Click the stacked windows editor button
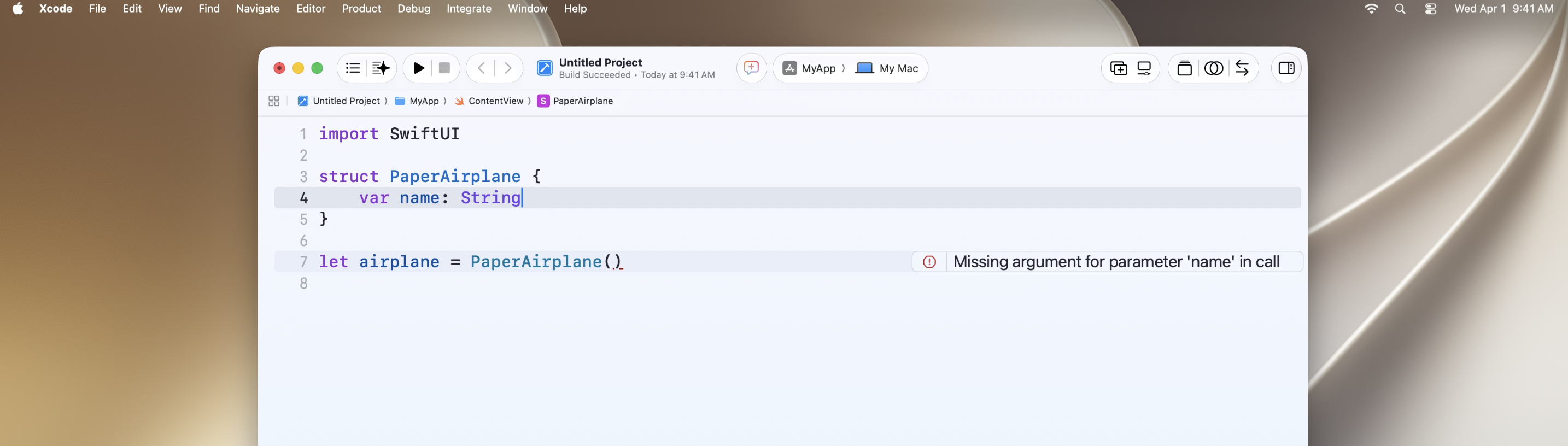 pos(1185,68)
